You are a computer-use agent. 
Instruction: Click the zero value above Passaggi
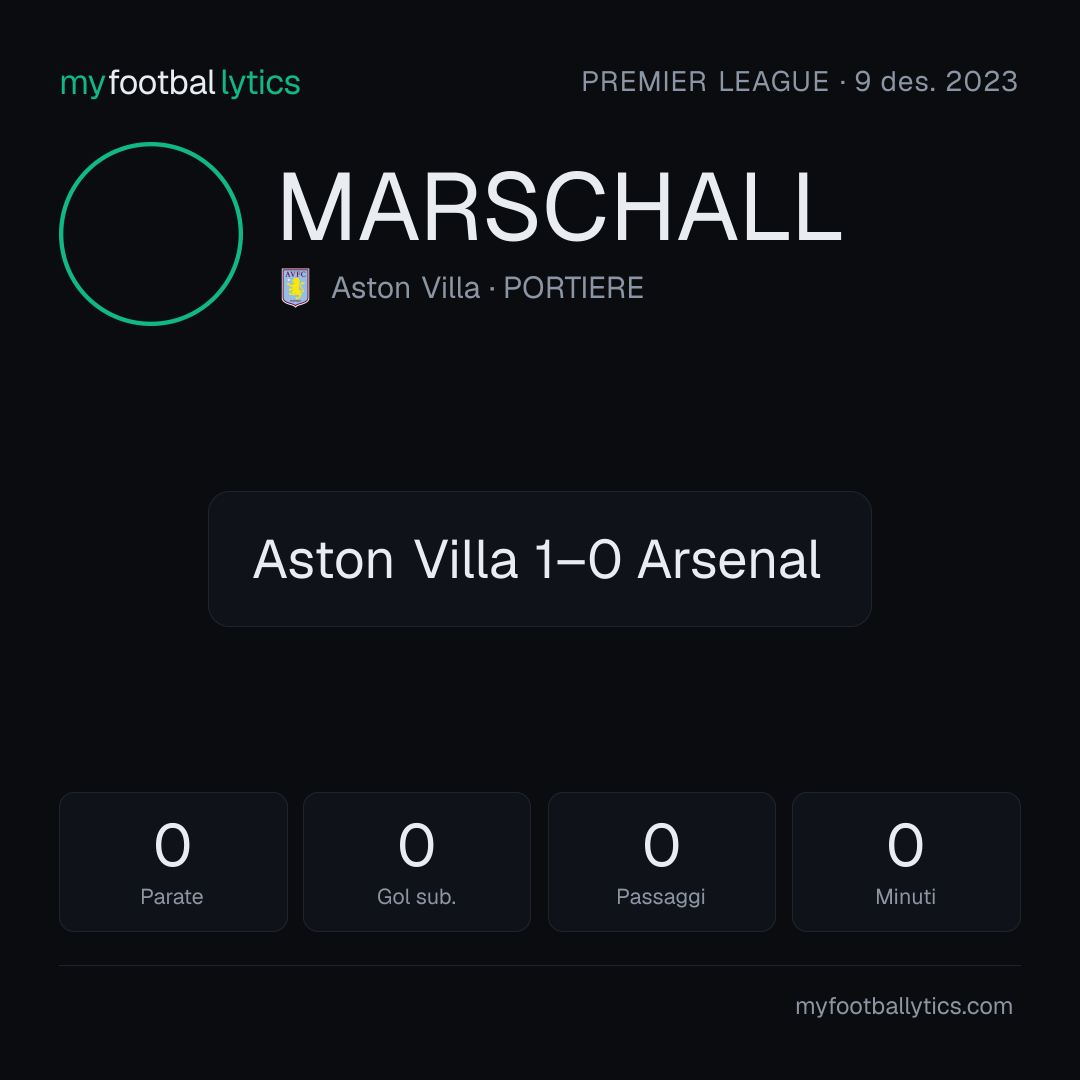point(661,844)
